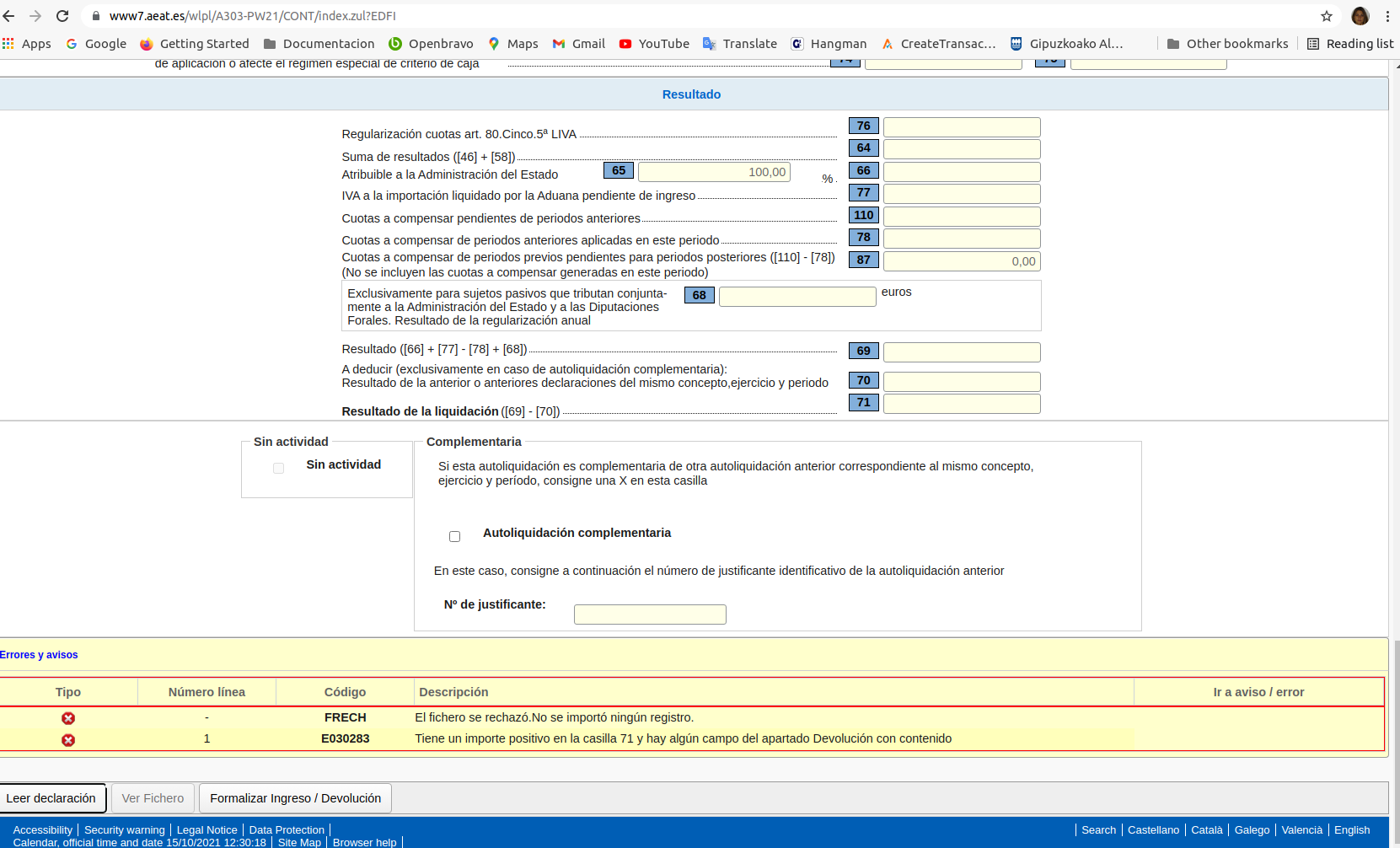
Task: Enable the Autoliquidación complementaria checkbox
Action: (x=455, y=537)
